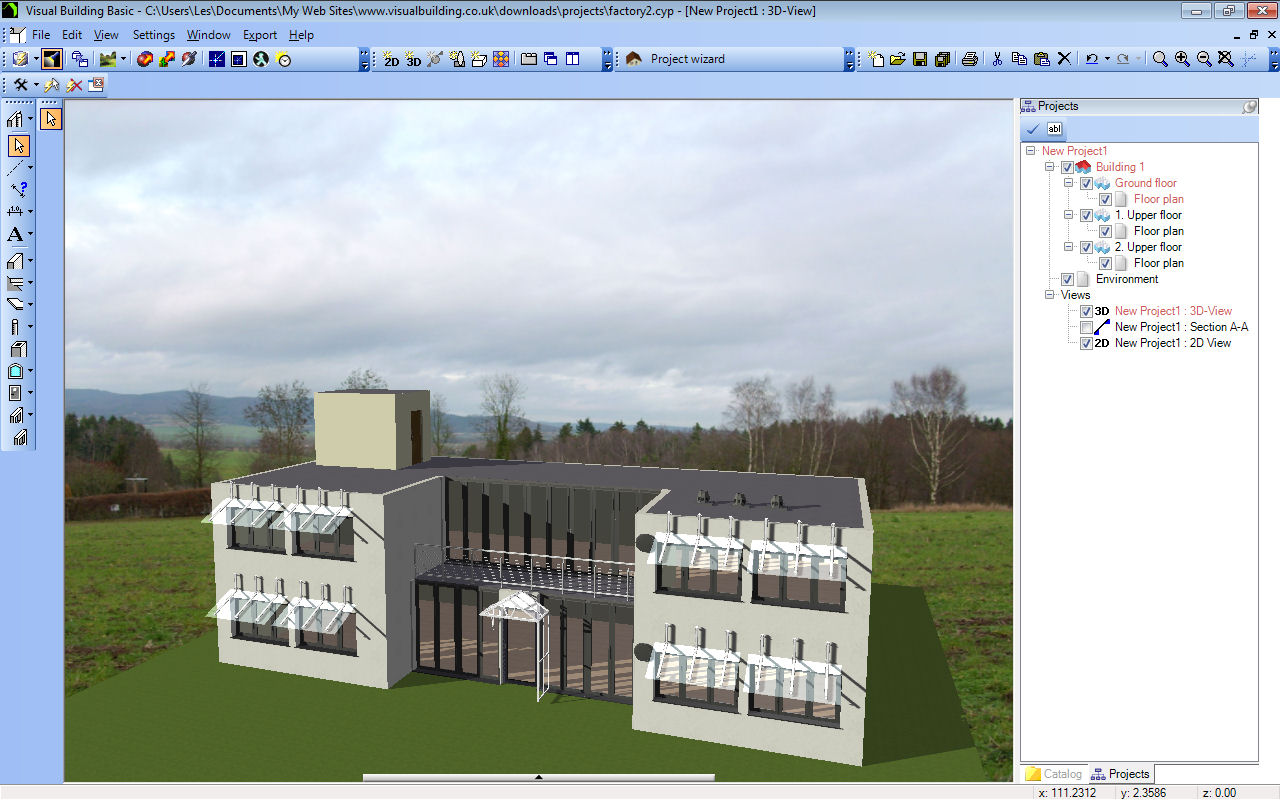This screenshot has width=1280, height=800.
Task: Click the New 3D view icon
Action: (413, 60)
